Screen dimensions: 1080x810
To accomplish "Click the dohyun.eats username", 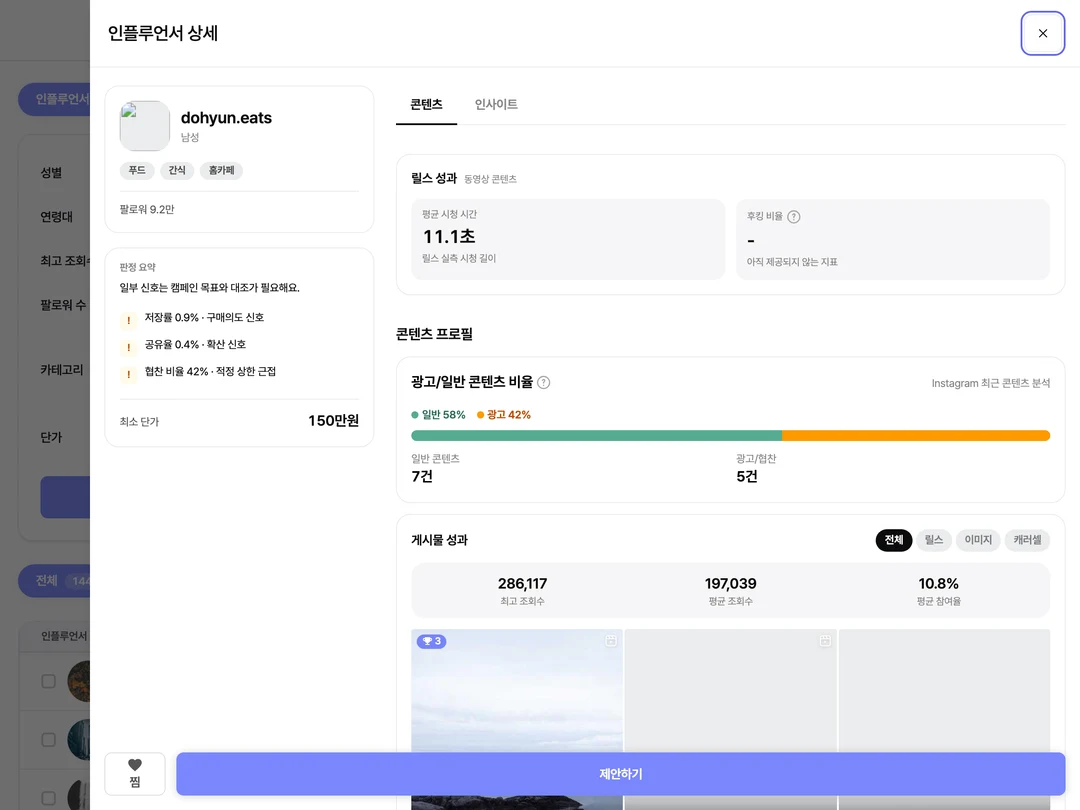I will coord(226,118).
